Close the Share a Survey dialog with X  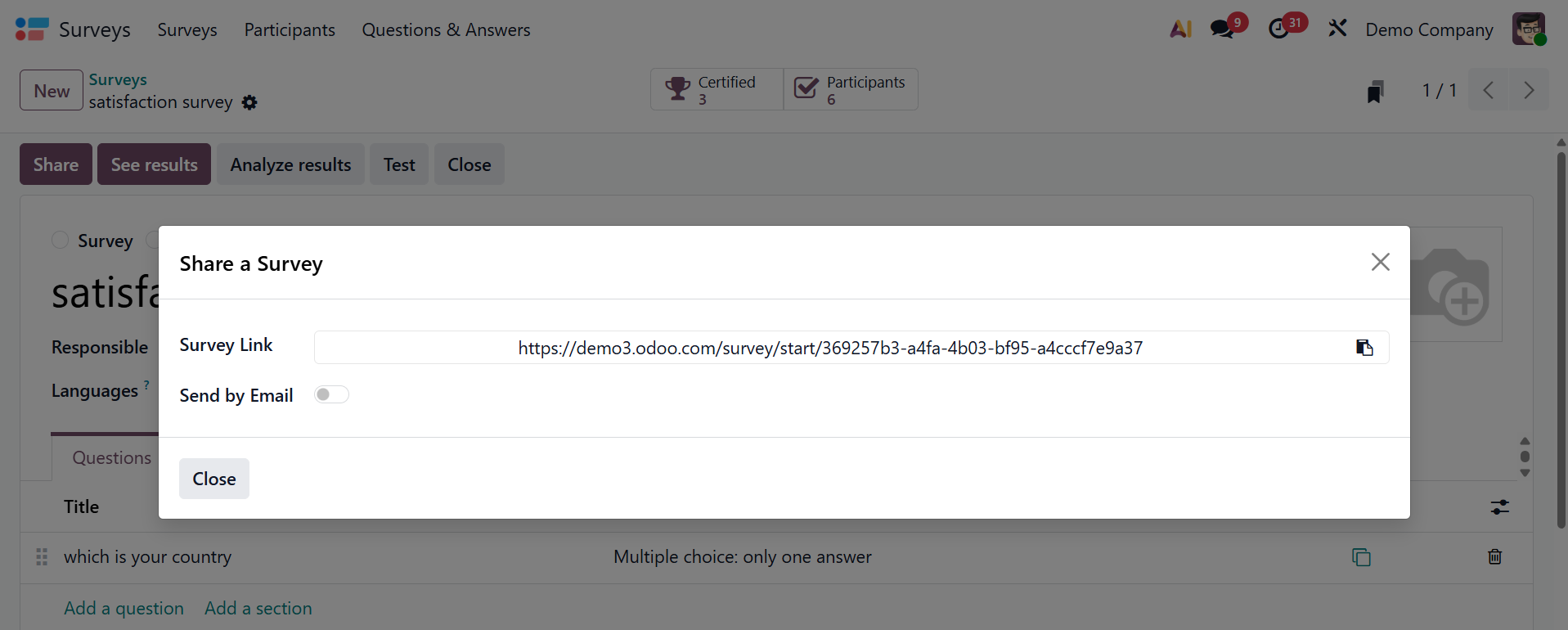pyautogui.click(x=1380, y=262)
